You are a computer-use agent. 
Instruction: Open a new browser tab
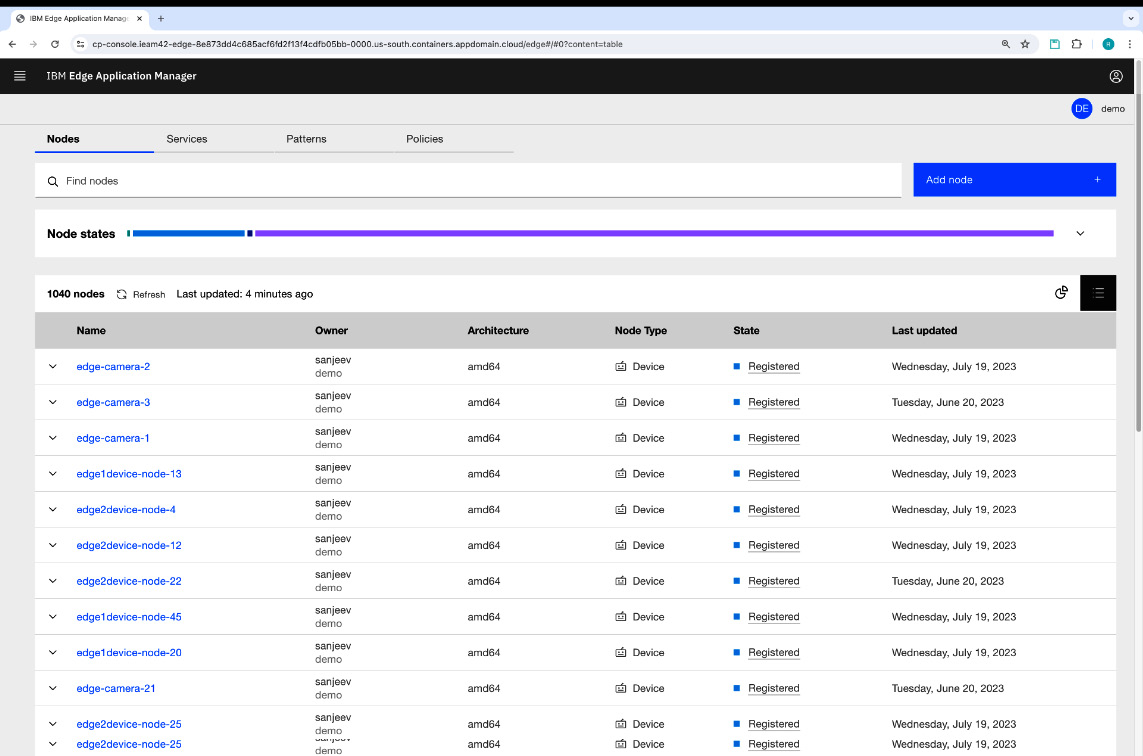160,18
